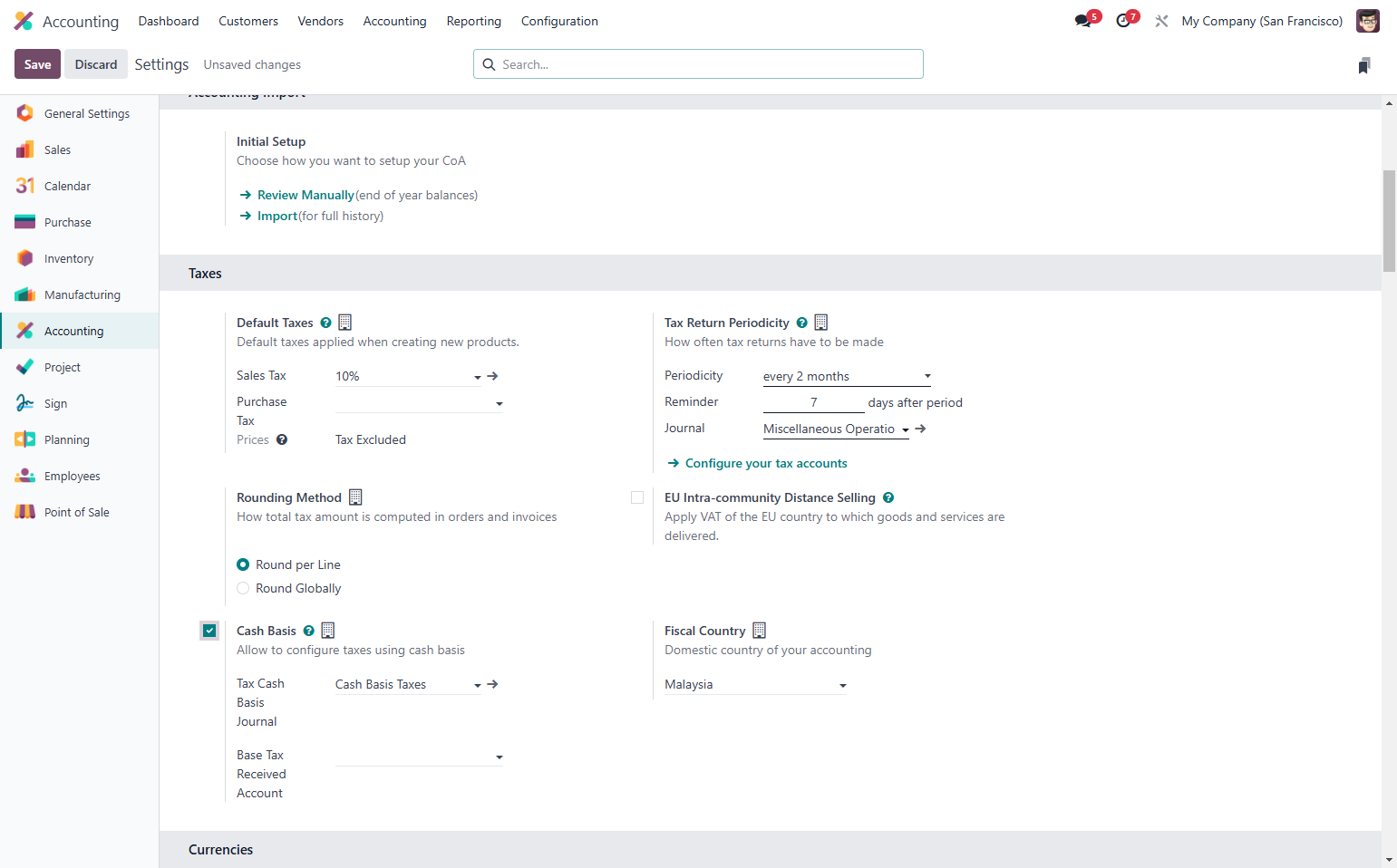Click the Save button
Image resolution: width=1397 pixels, height=868 pixels.
tap(37, 64)
